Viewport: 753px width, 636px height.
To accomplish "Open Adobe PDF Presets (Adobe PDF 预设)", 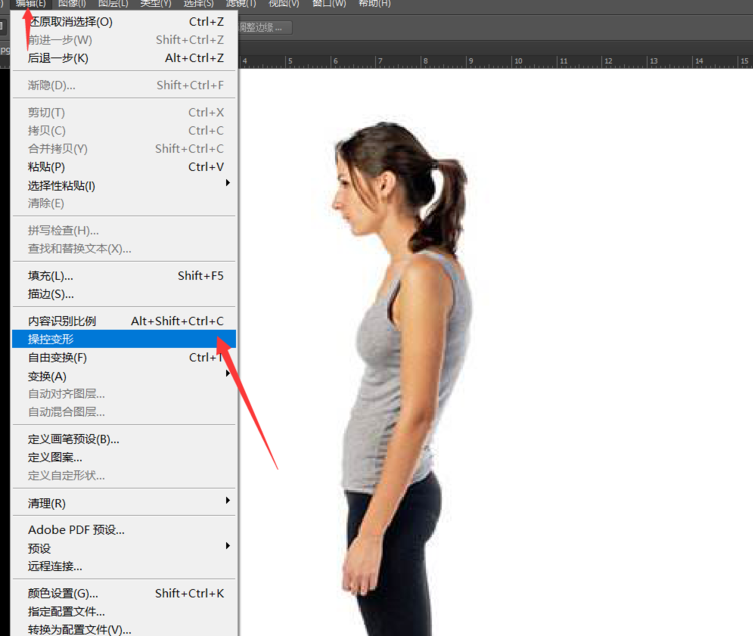I will (x=76, y=530).
